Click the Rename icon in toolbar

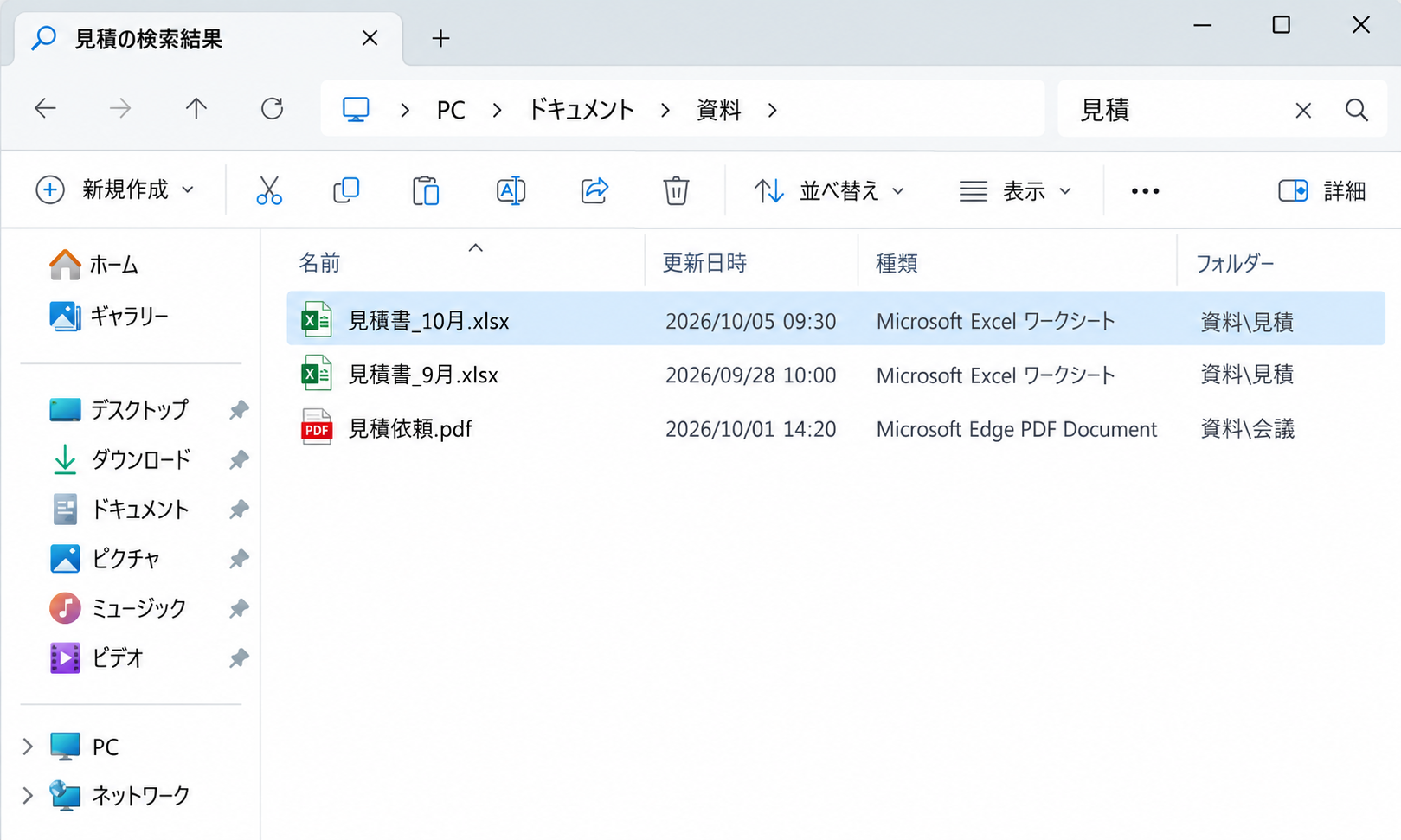pos(511,190)
